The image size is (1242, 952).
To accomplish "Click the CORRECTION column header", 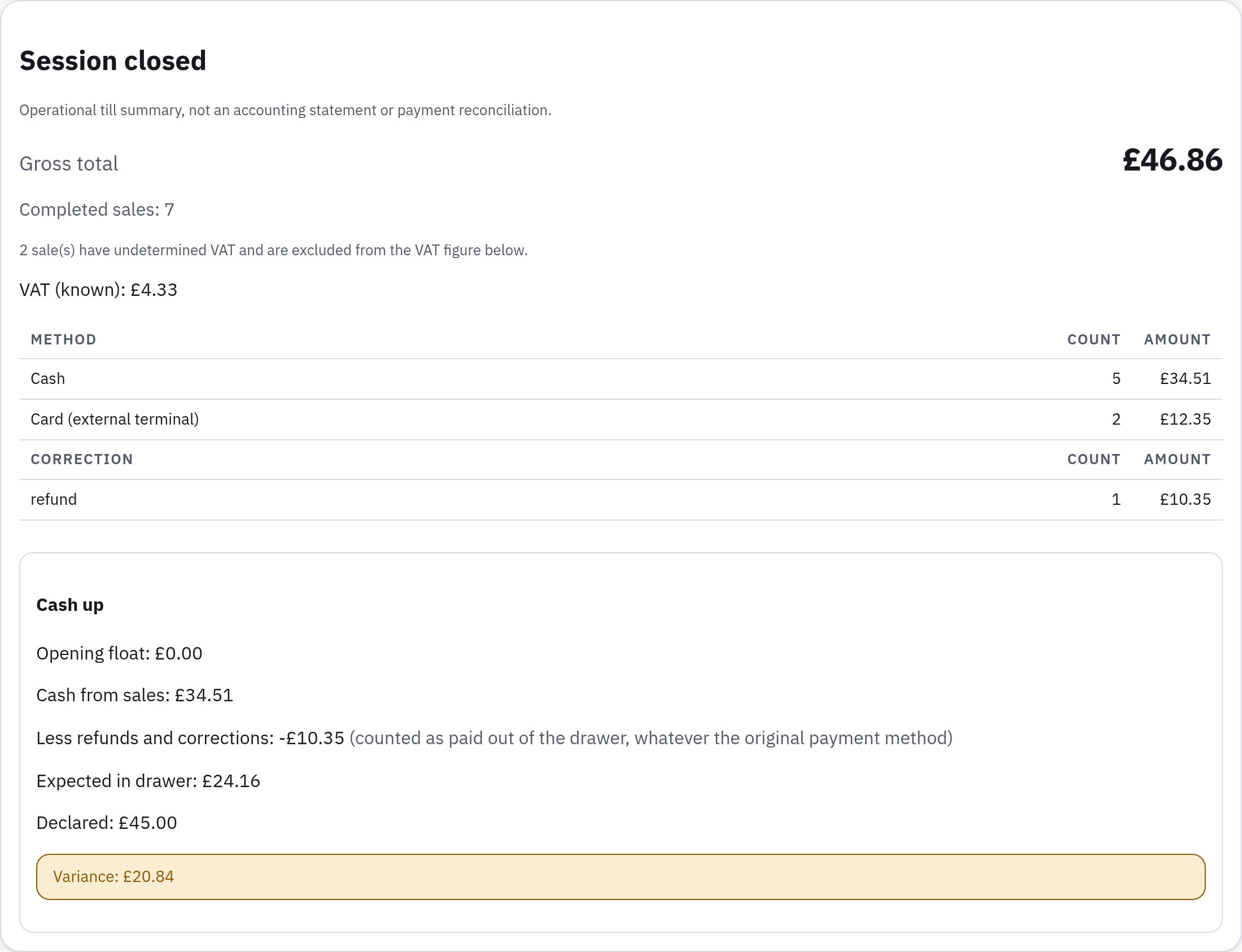I will 82,459.
